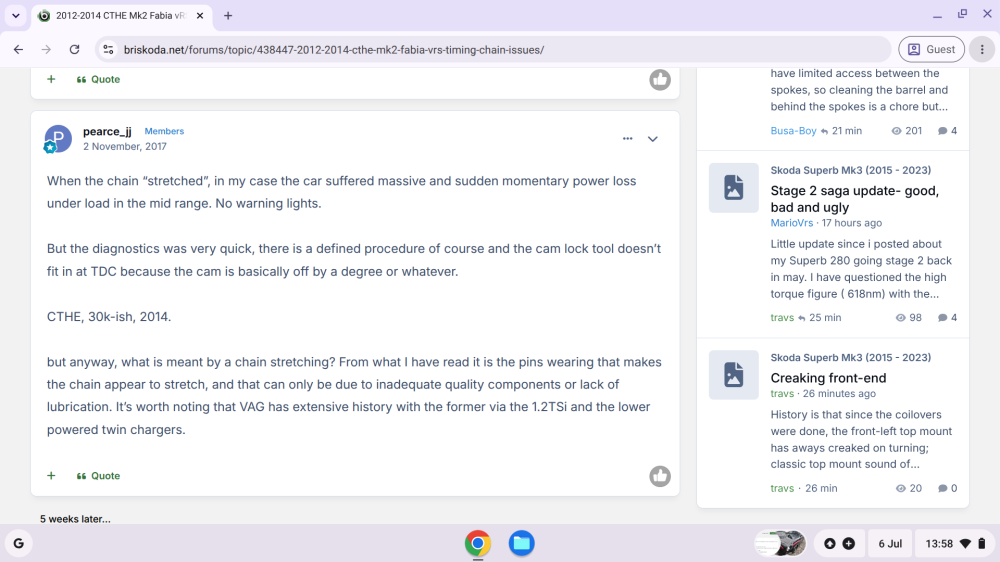Click the comments icon showing 0

tap(942, 488)
